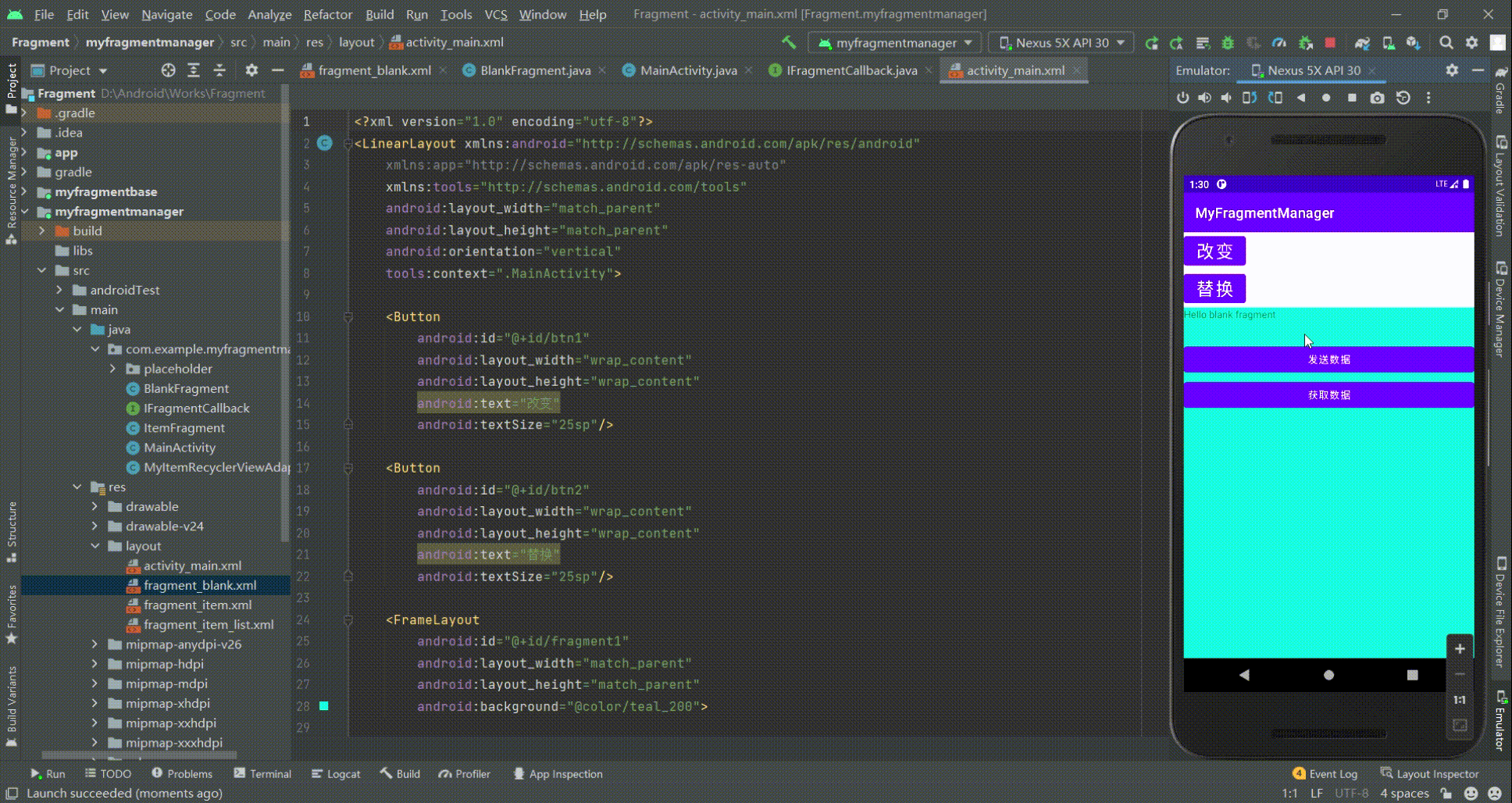Image resolution: width=1512 pixels, height=803 pixels.
Task: Rotate emulator left icon
Action: [1250, 98]
